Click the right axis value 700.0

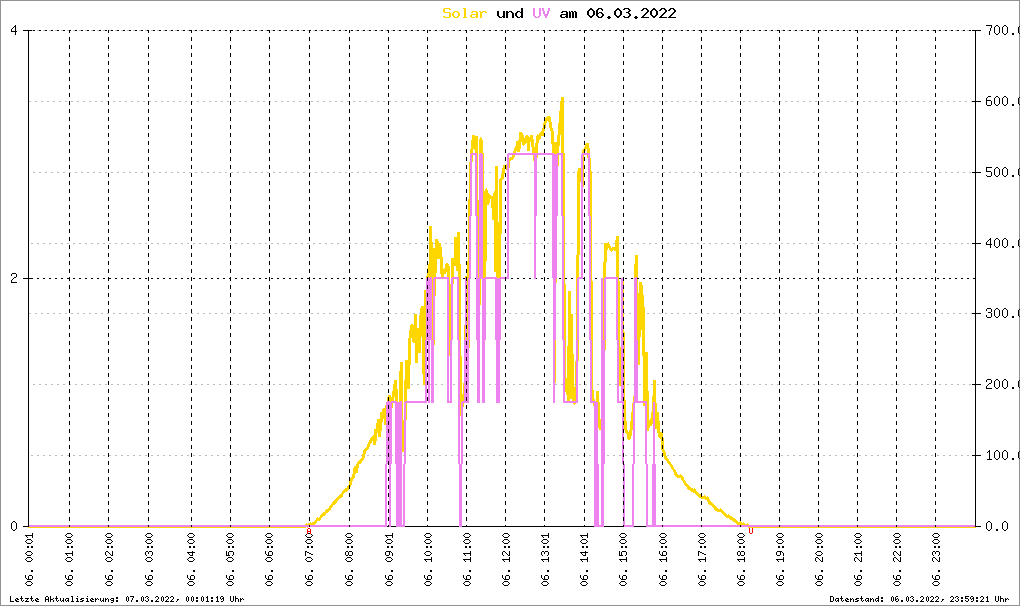coord(1002,31)
